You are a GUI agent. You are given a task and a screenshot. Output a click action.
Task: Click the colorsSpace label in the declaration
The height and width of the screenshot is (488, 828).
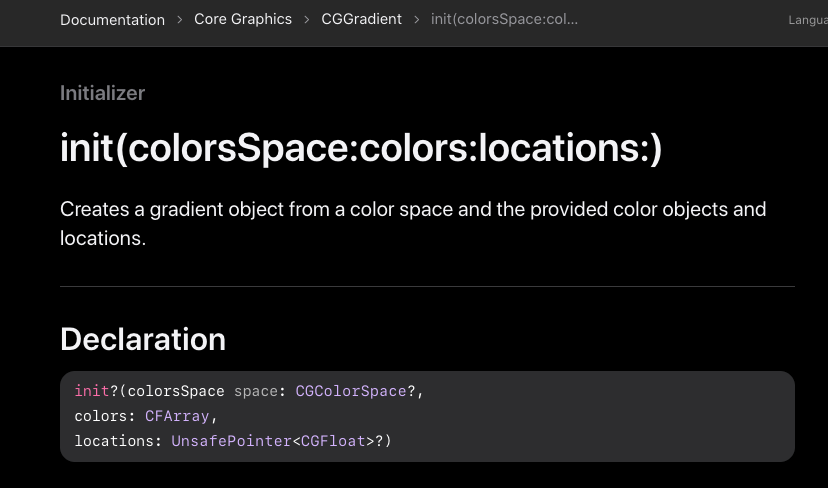click(176, 391)
